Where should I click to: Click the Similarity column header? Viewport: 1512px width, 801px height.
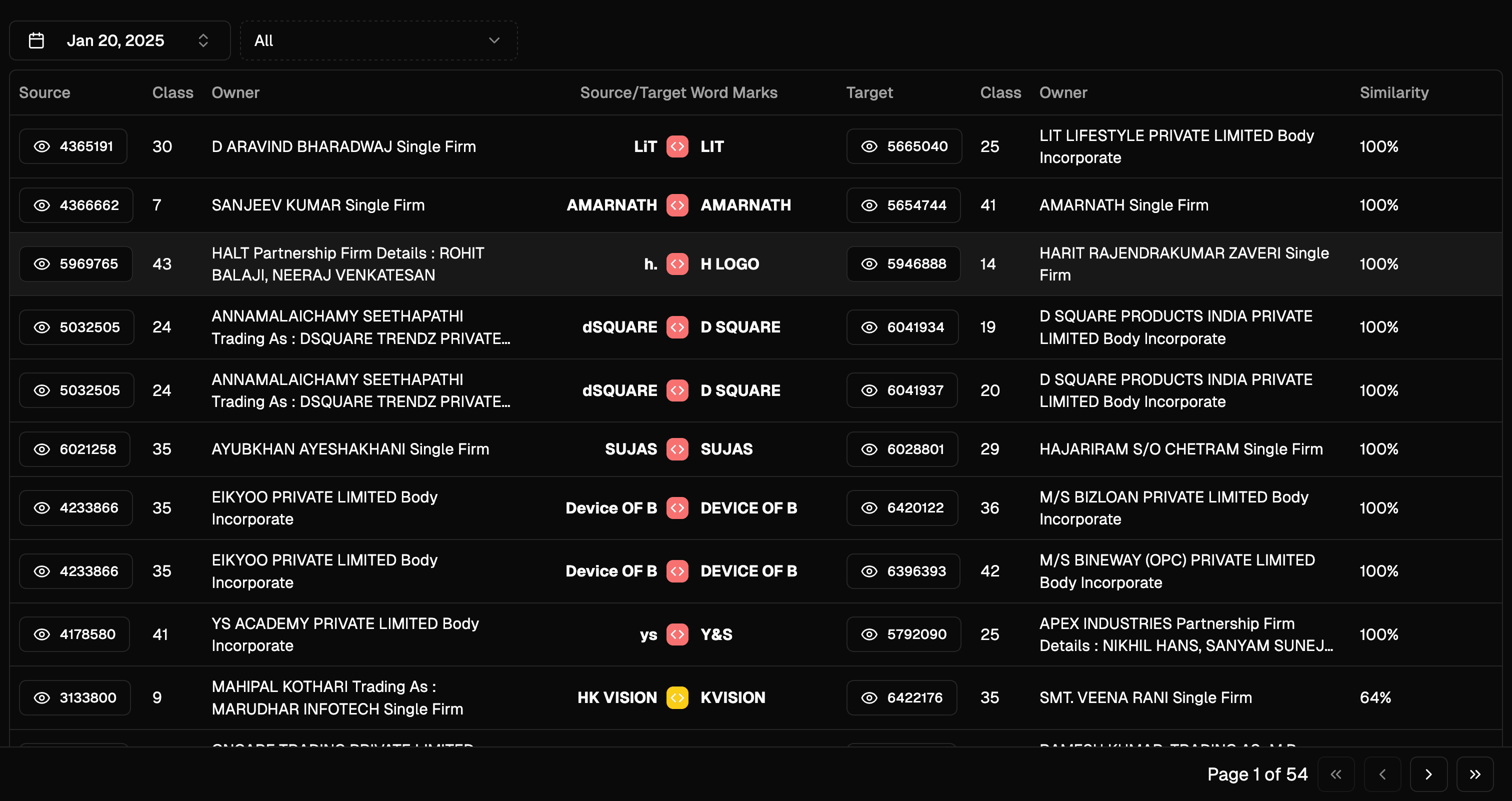(1394, 92)
